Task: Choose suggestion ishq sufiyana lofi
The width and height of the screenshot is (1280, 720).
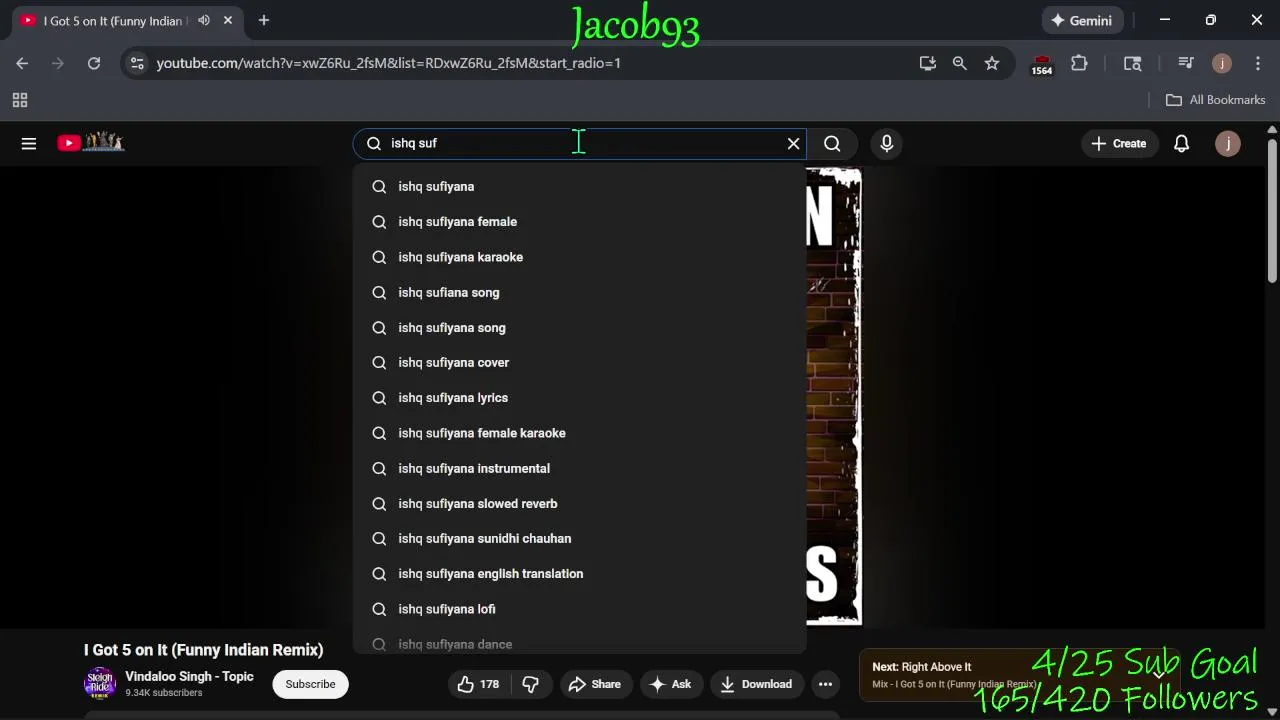Action: click(580, 609)
